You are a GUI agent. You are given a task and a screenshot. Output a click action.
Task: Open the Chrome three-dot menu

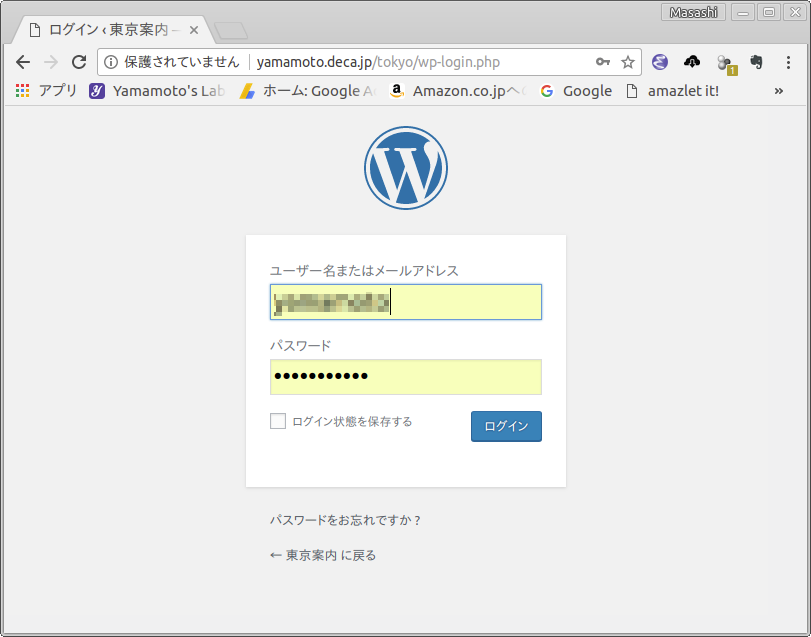pyautogui.click(x=788, y=63)
